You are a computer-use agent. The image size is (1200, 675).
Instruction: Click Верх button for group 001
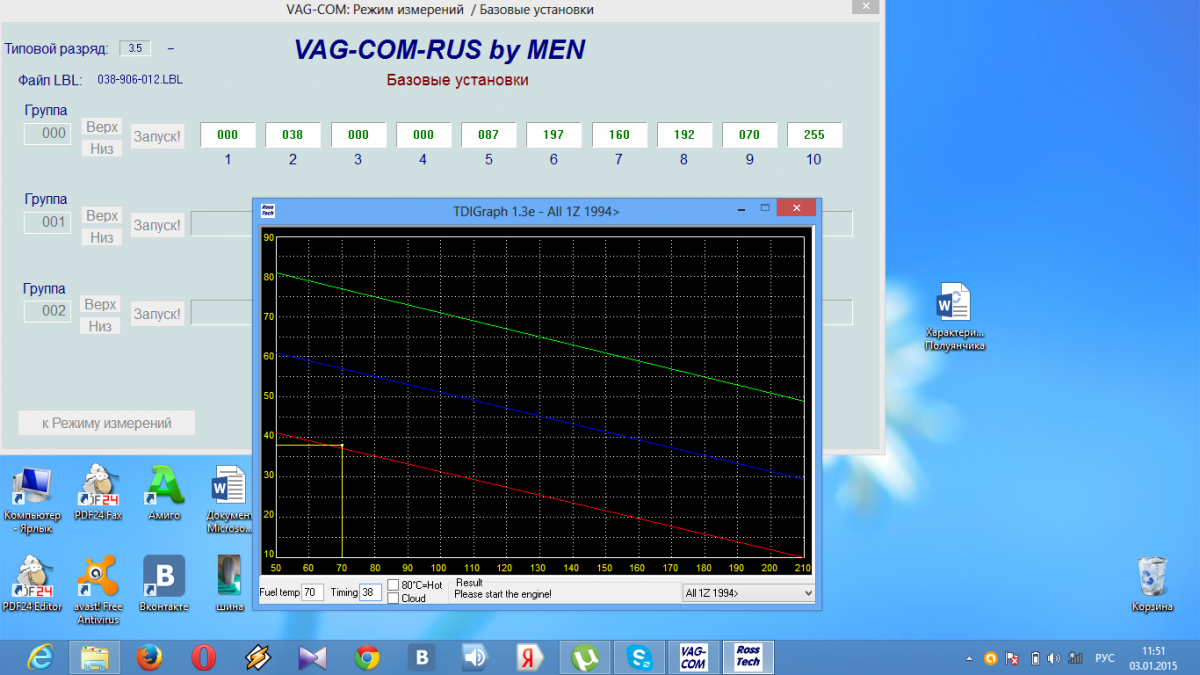pos(101,216)
